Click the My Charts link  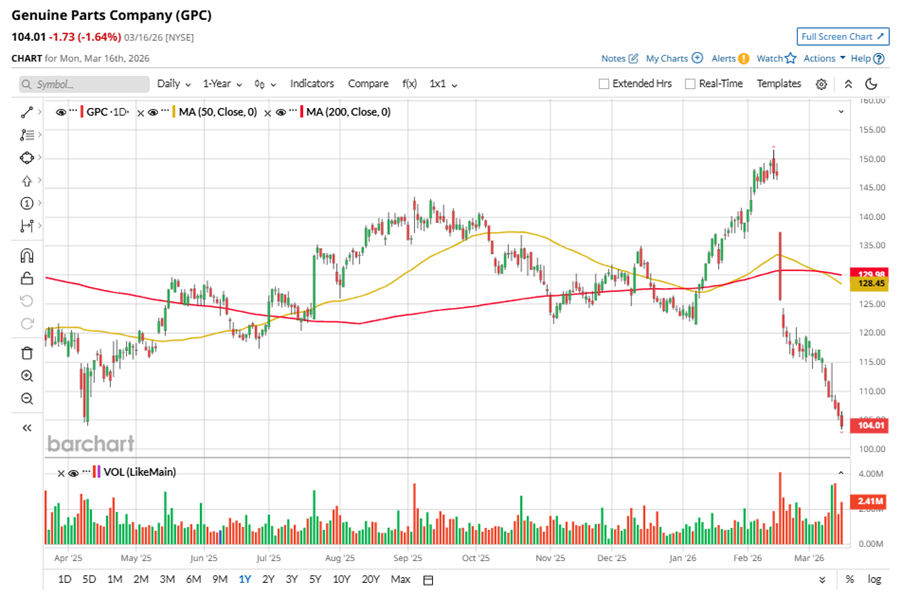coord(667,58)
